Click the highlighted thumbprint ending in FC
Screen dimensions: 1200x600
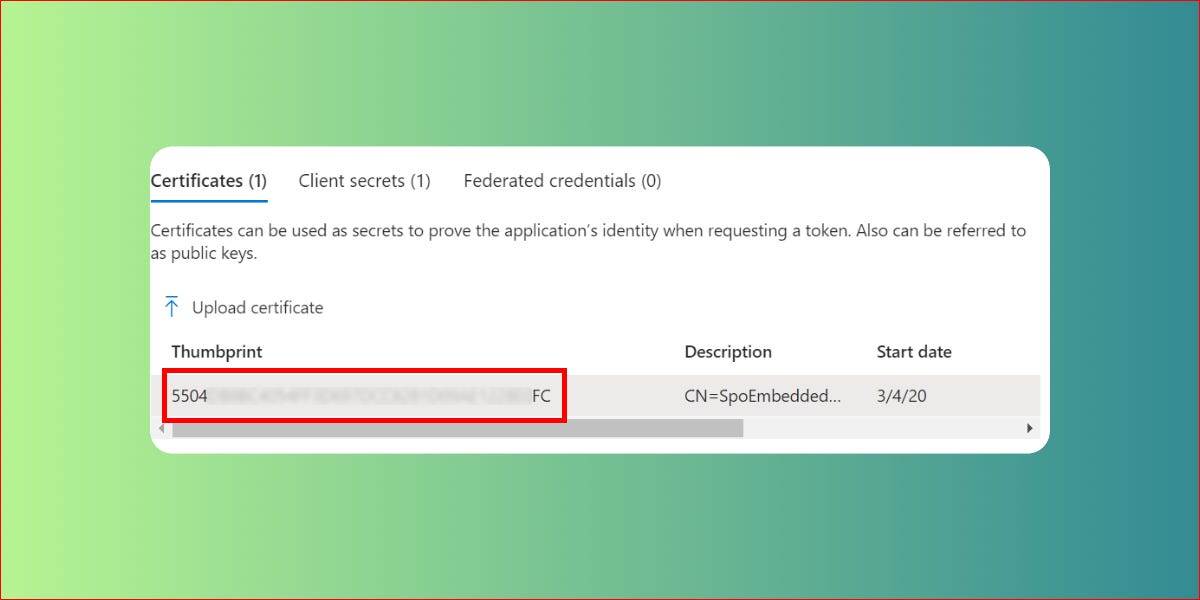(541, 395)
